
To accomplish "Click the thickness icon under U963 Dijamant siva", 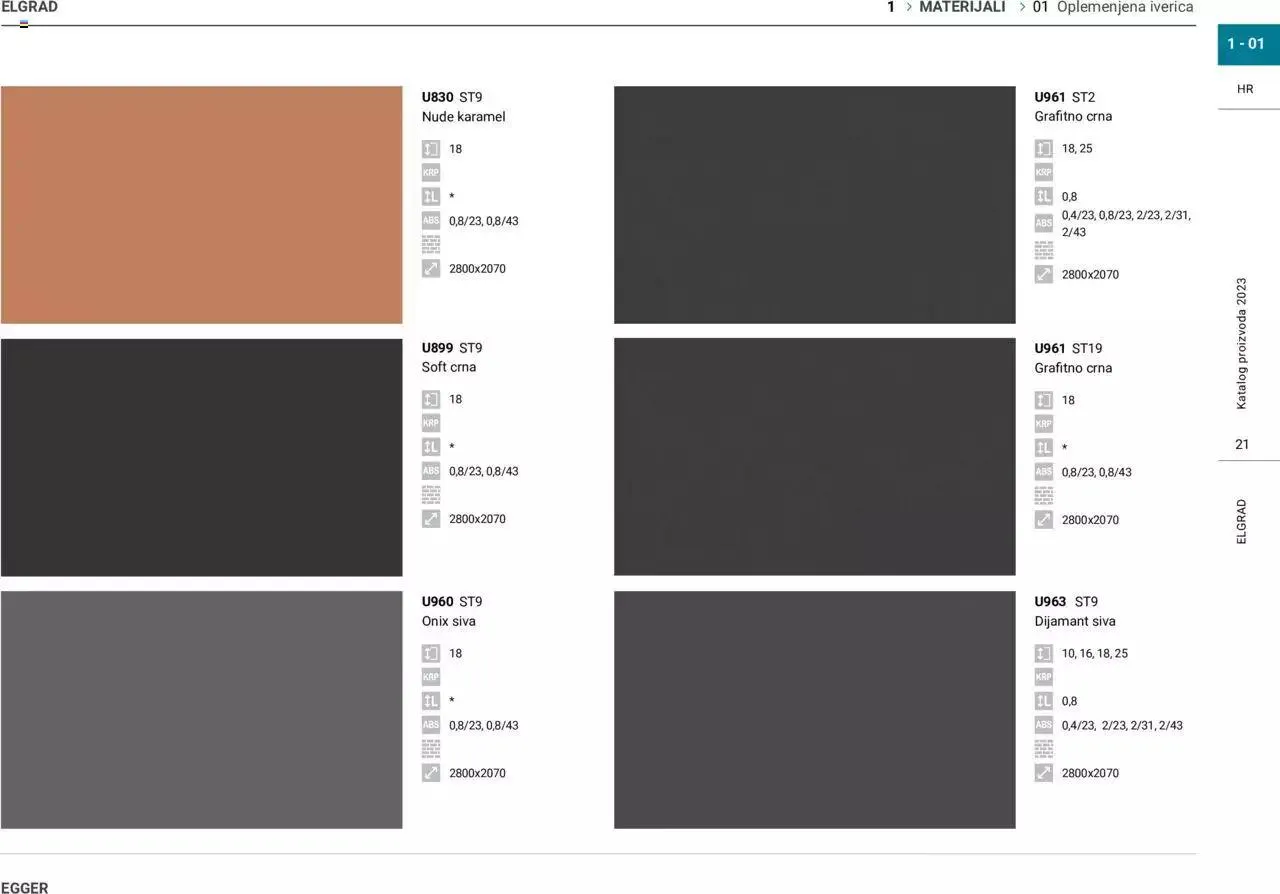I will click(x=1044, y=653).
